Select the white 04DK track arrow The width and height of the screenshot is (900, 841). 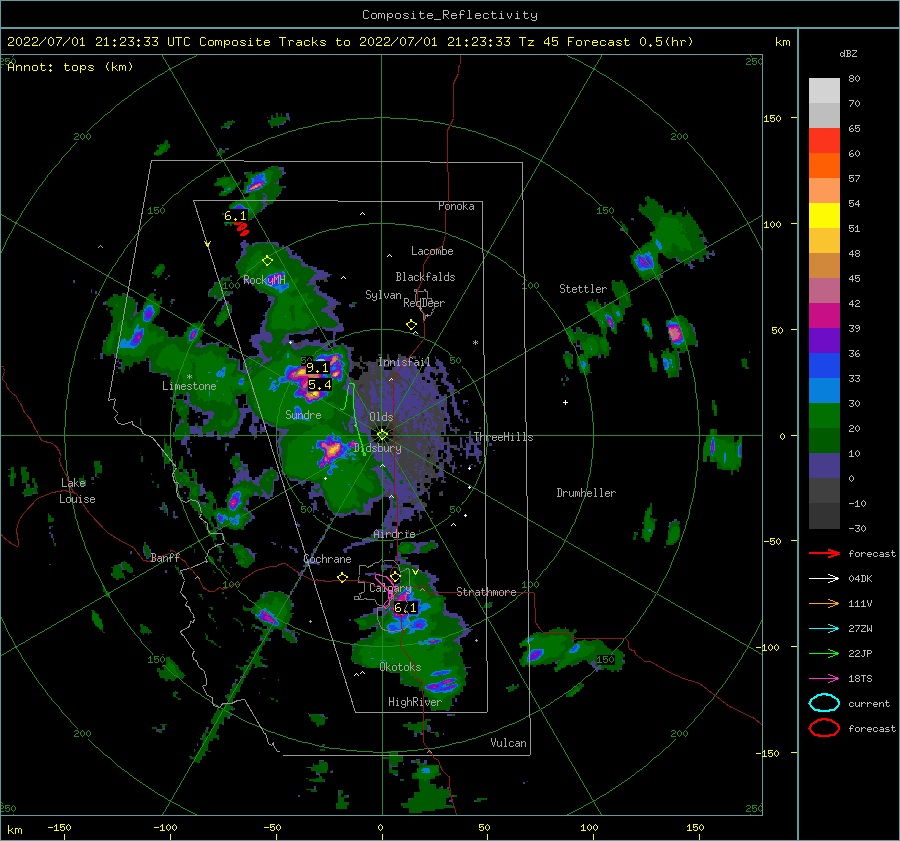pos(824,578)
